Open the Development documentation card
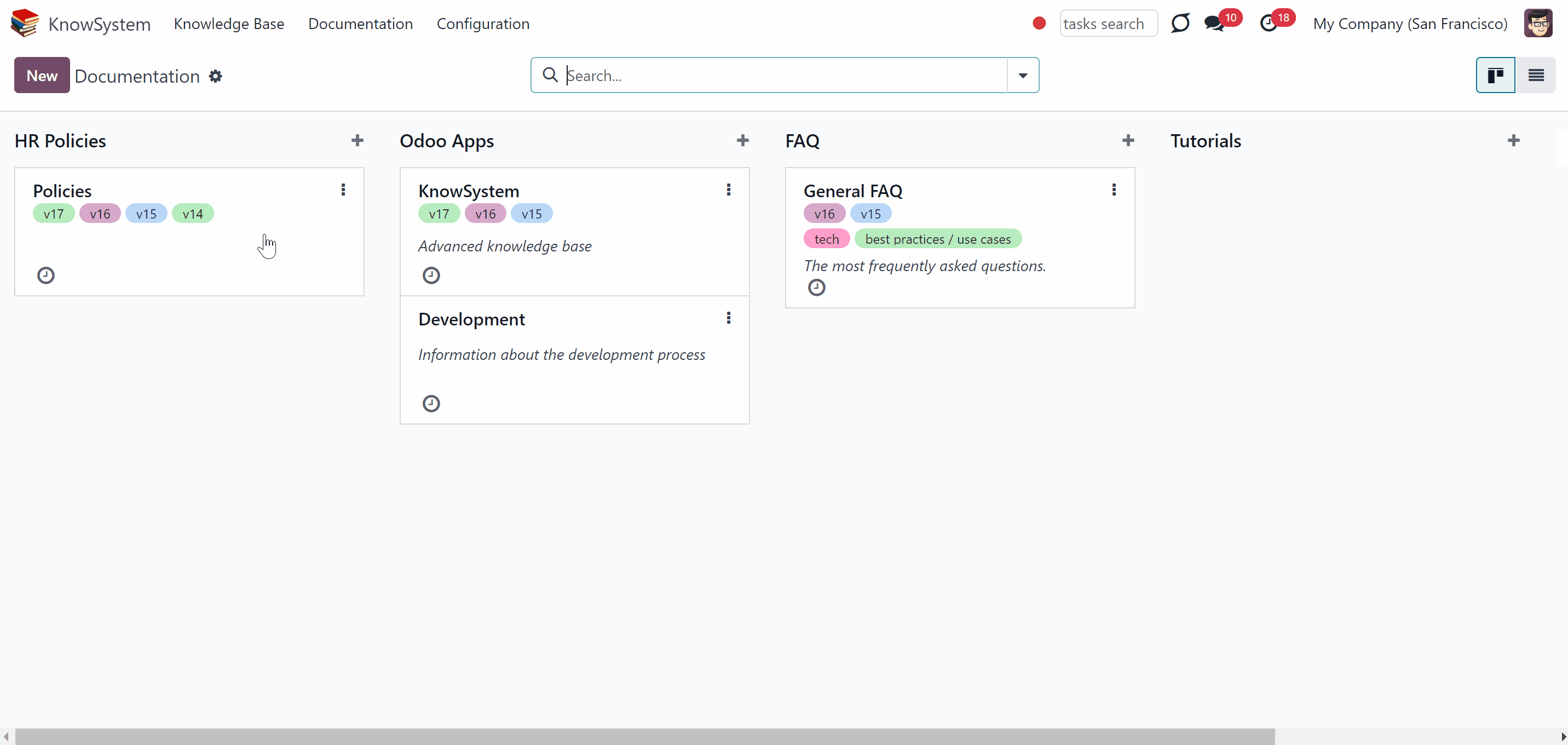1568x745 pixels. click(575, 360)
